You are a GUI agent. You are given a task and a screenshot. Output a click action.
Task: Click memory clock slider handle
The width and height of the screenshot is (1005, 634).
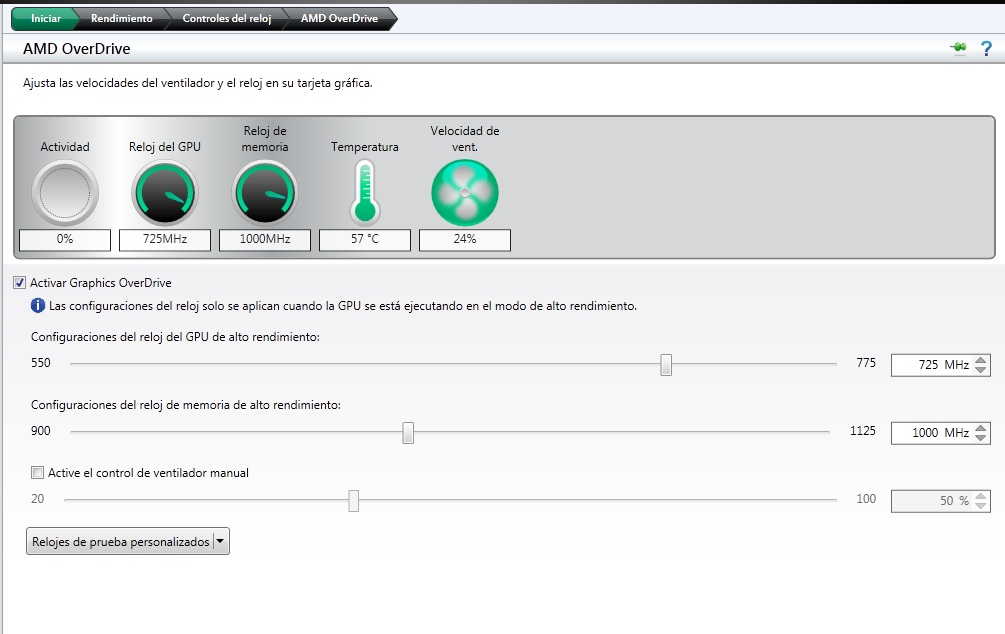click(x=408, y=433)
